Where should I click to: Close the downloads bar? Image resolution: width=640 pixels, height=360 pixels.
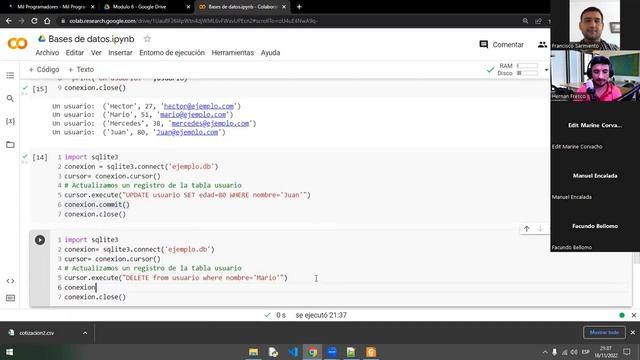pos(633,333)
